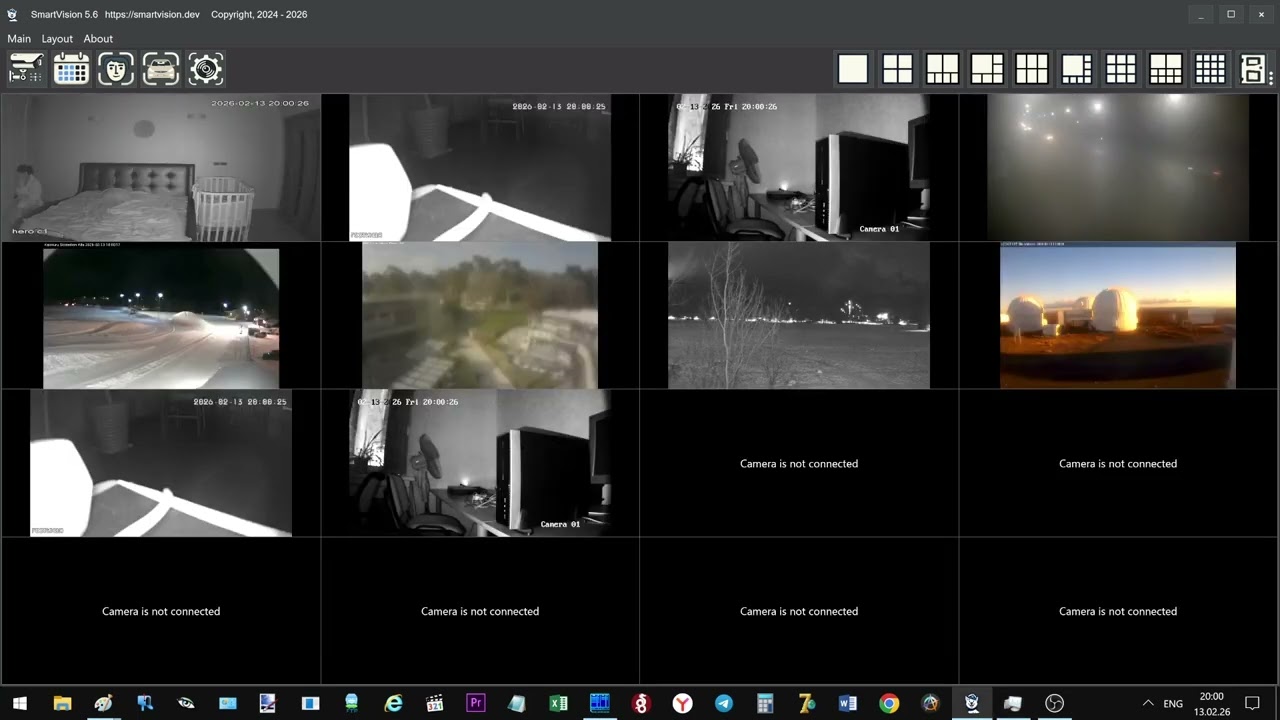Open Excel from the taskbar

(x=558, y=703)
